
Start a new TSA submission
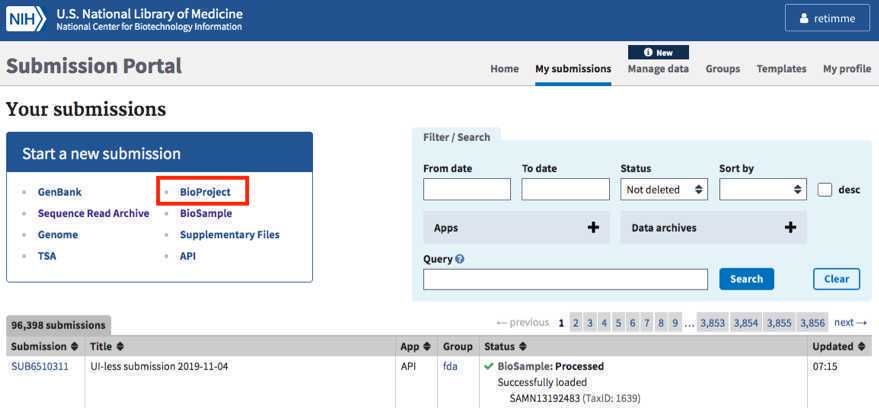(x=47, y=256)
